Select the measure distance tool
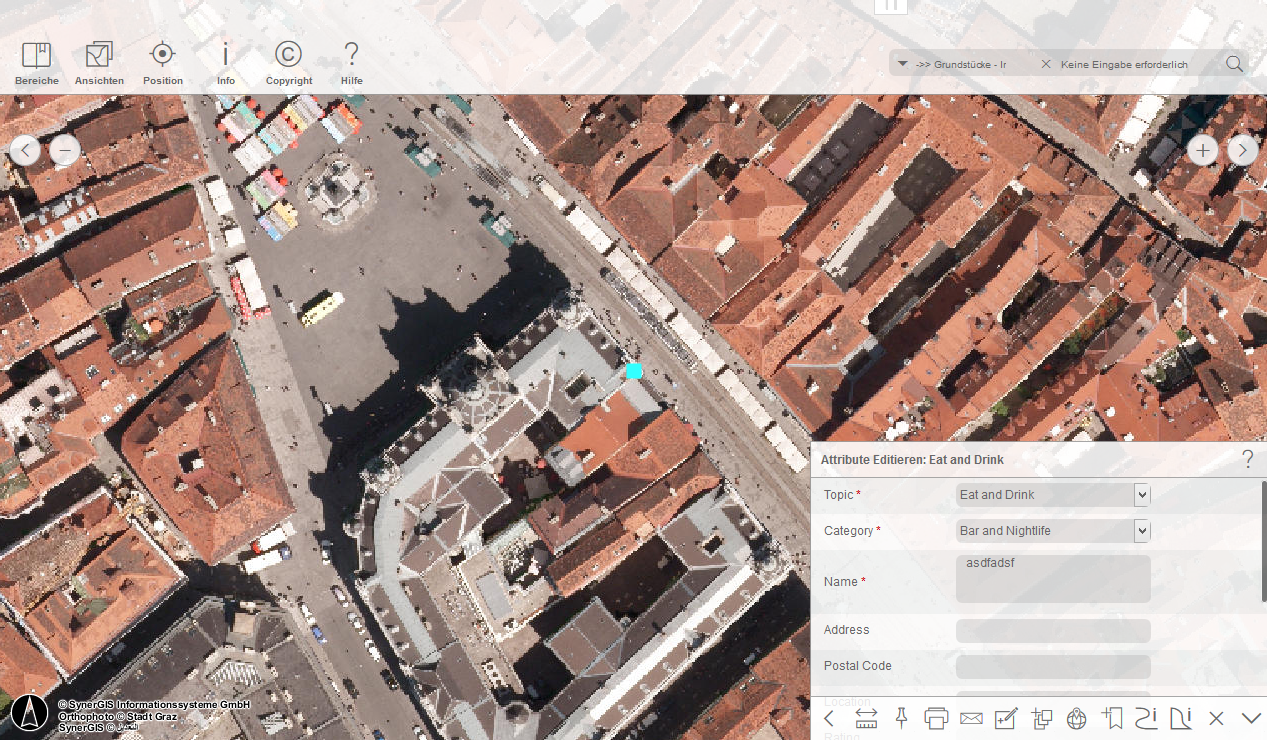This screenshot has height=740, width=1267. coord(866,718)
